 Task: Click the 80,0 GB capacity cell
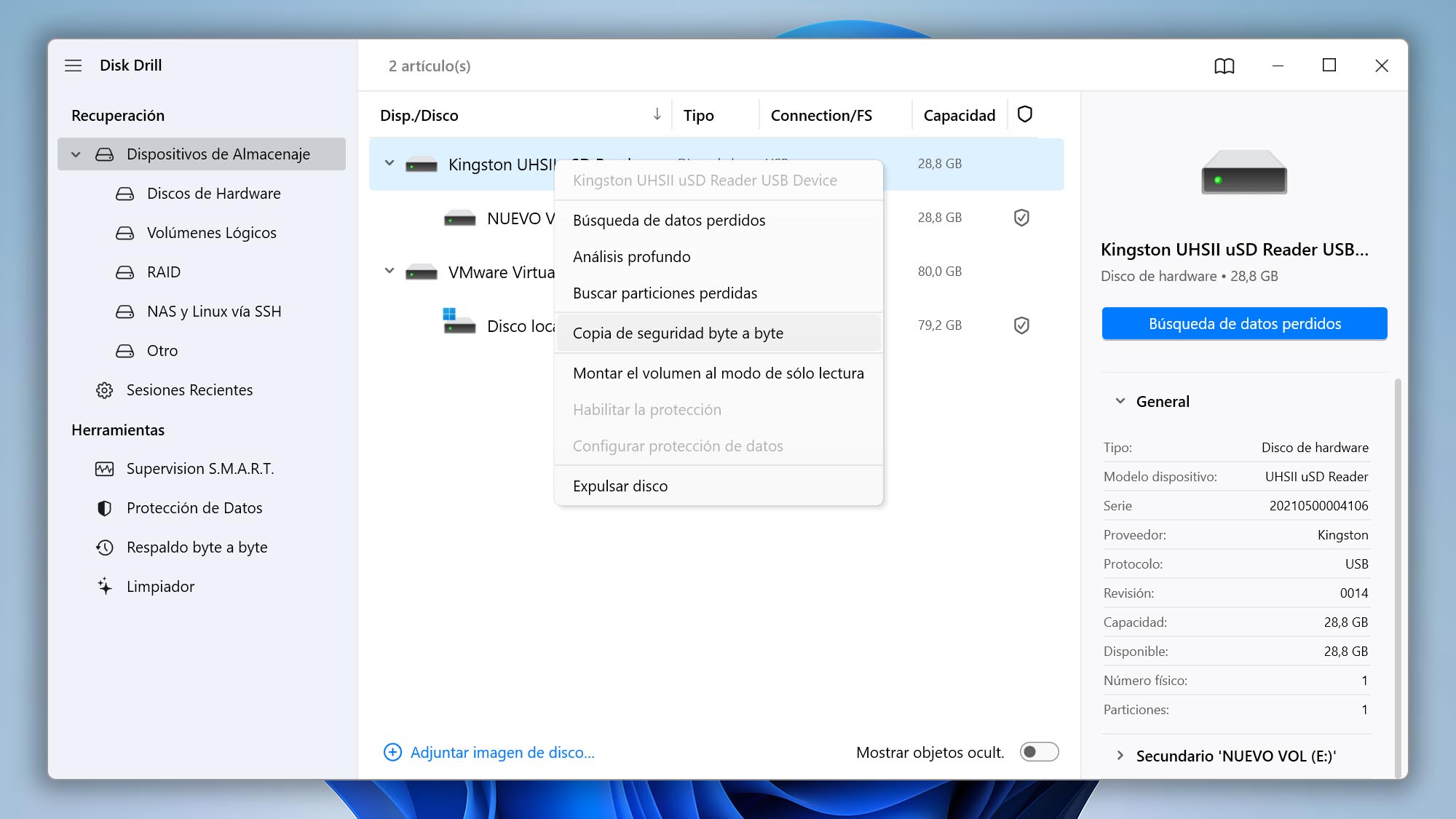tap(939, 272)
